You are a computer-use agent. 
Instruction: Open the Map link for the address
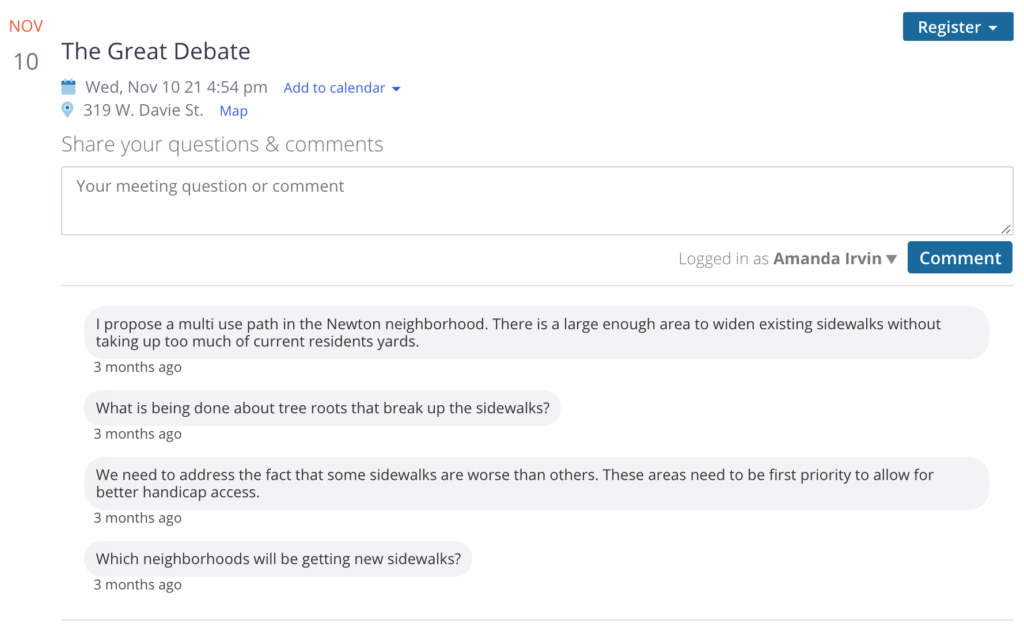[x=233, y=111]
